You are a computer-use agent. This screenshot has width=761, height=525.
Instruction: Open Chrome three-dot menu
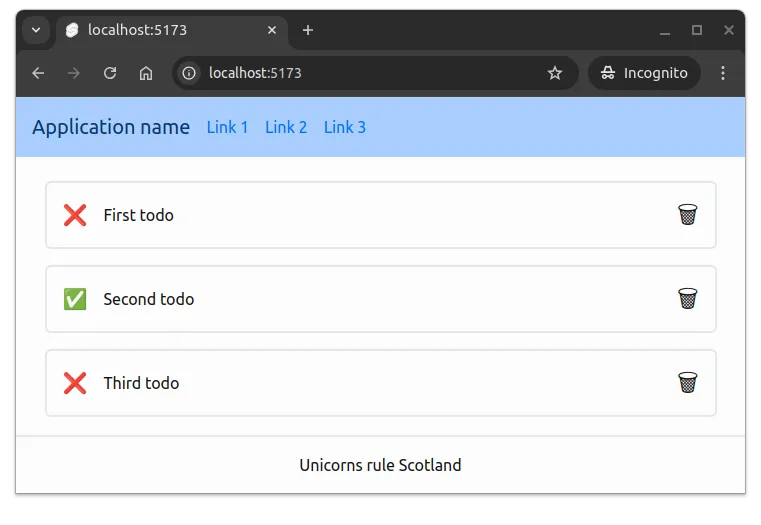click(x=723, y=73)
